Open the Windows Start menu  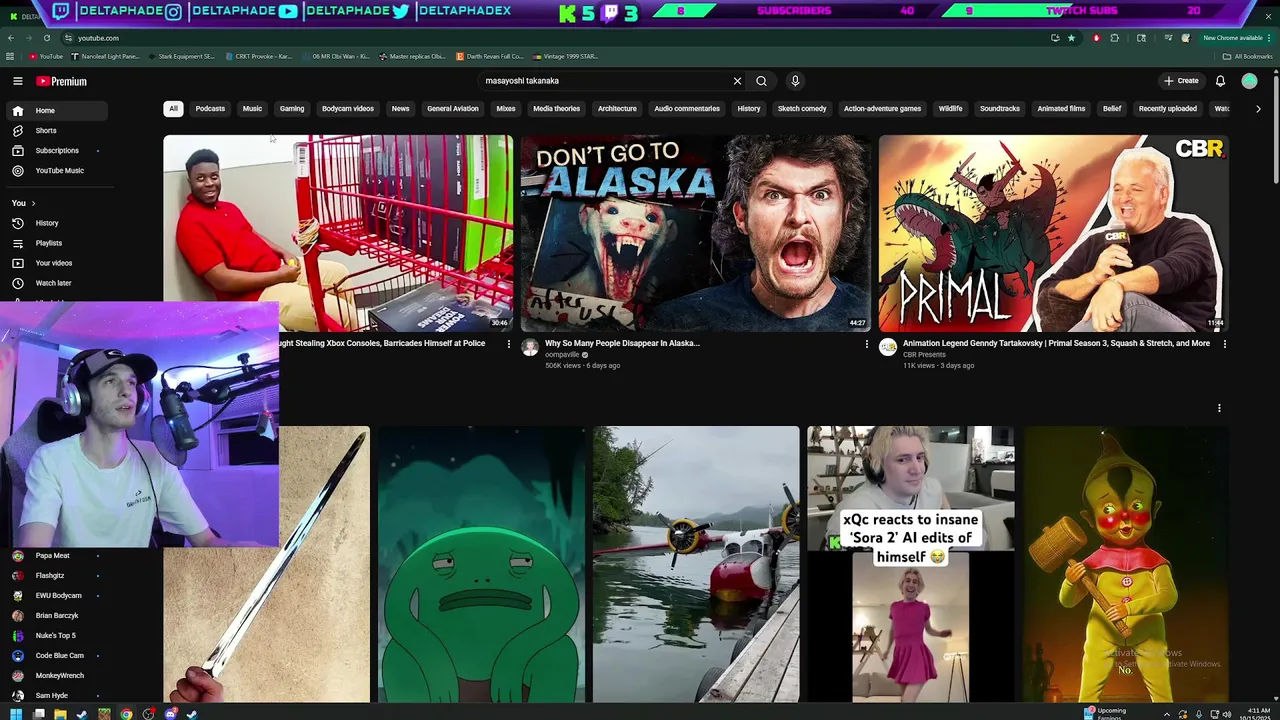coord(16,714)
